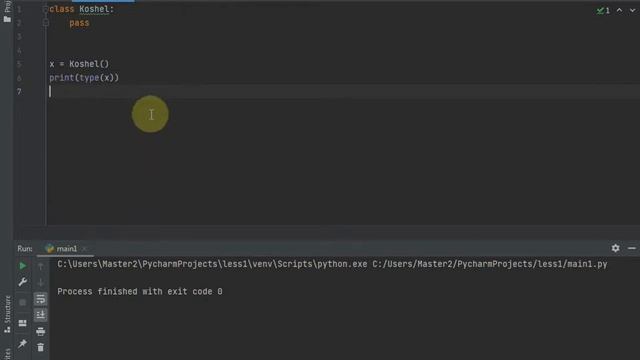Open the Structure tool window
This screenshot has height=360, width=640.
coord(7,314)
